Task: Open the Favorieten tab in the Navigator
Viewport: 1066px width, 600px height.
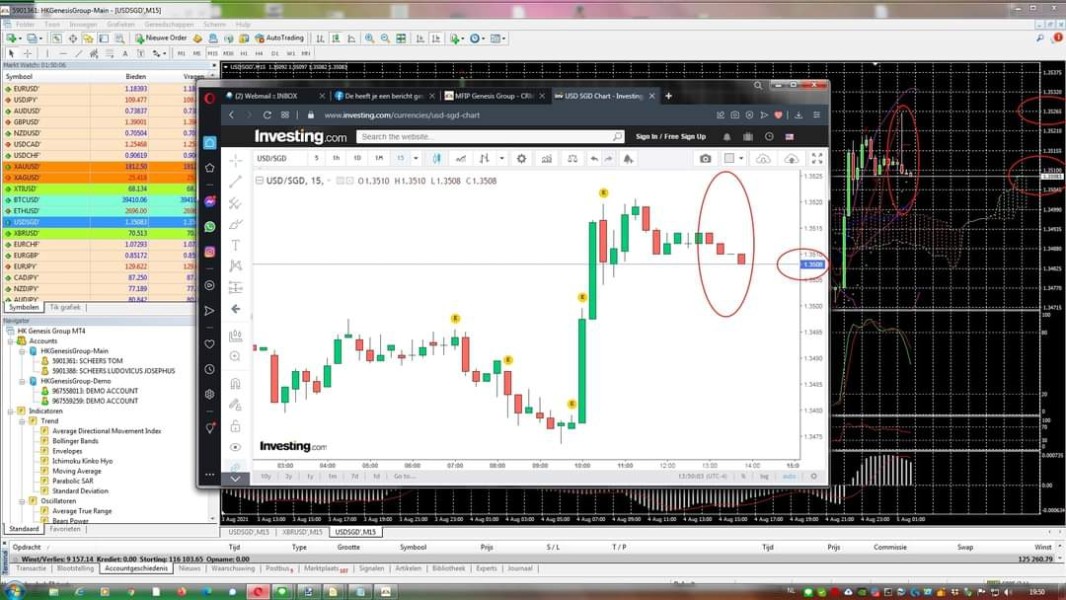Action: point(65,529)
